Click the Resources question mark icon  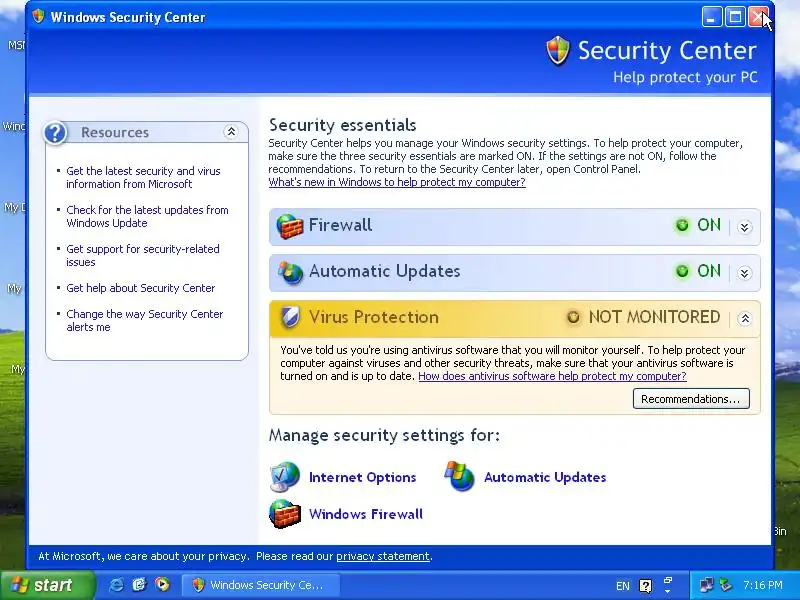[x=55, y=133]
